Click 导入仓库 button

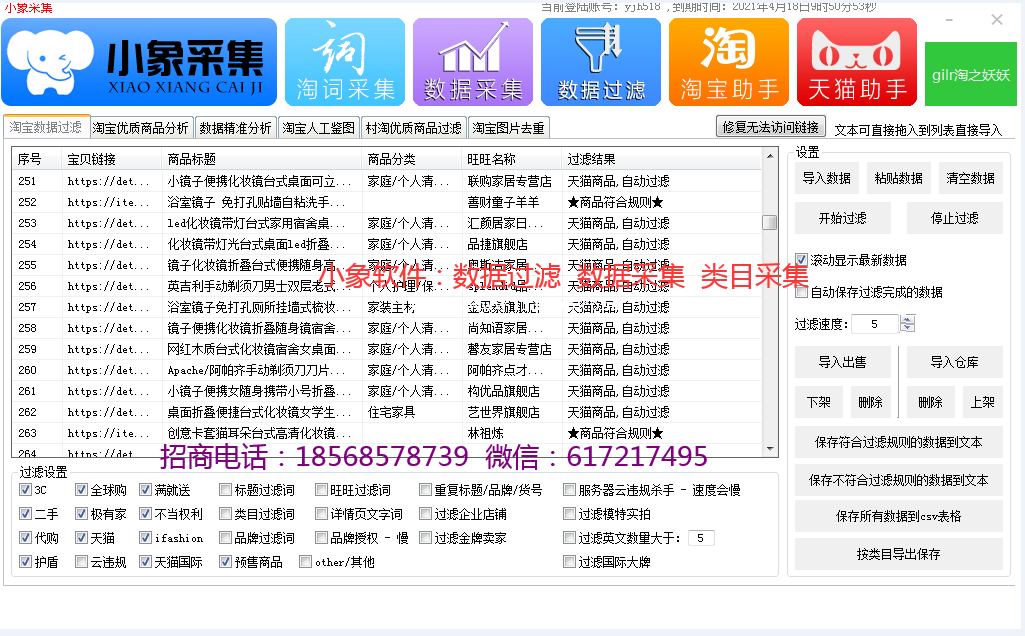[954, 362]
